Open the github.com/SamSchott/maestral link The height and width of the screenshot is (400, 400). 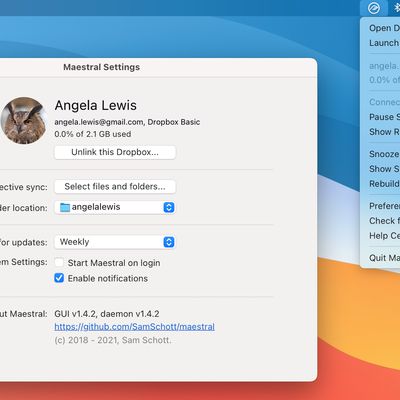(134, 327)
